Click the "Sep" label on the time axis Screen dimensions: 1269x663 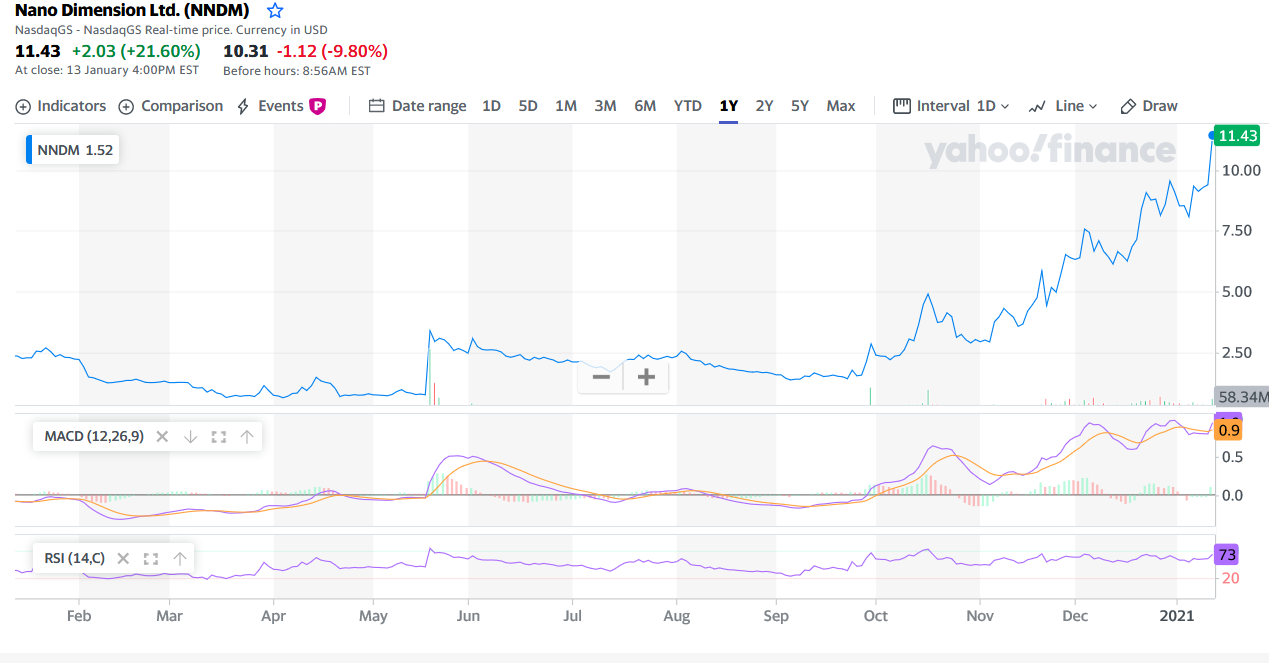coord(776,616)
